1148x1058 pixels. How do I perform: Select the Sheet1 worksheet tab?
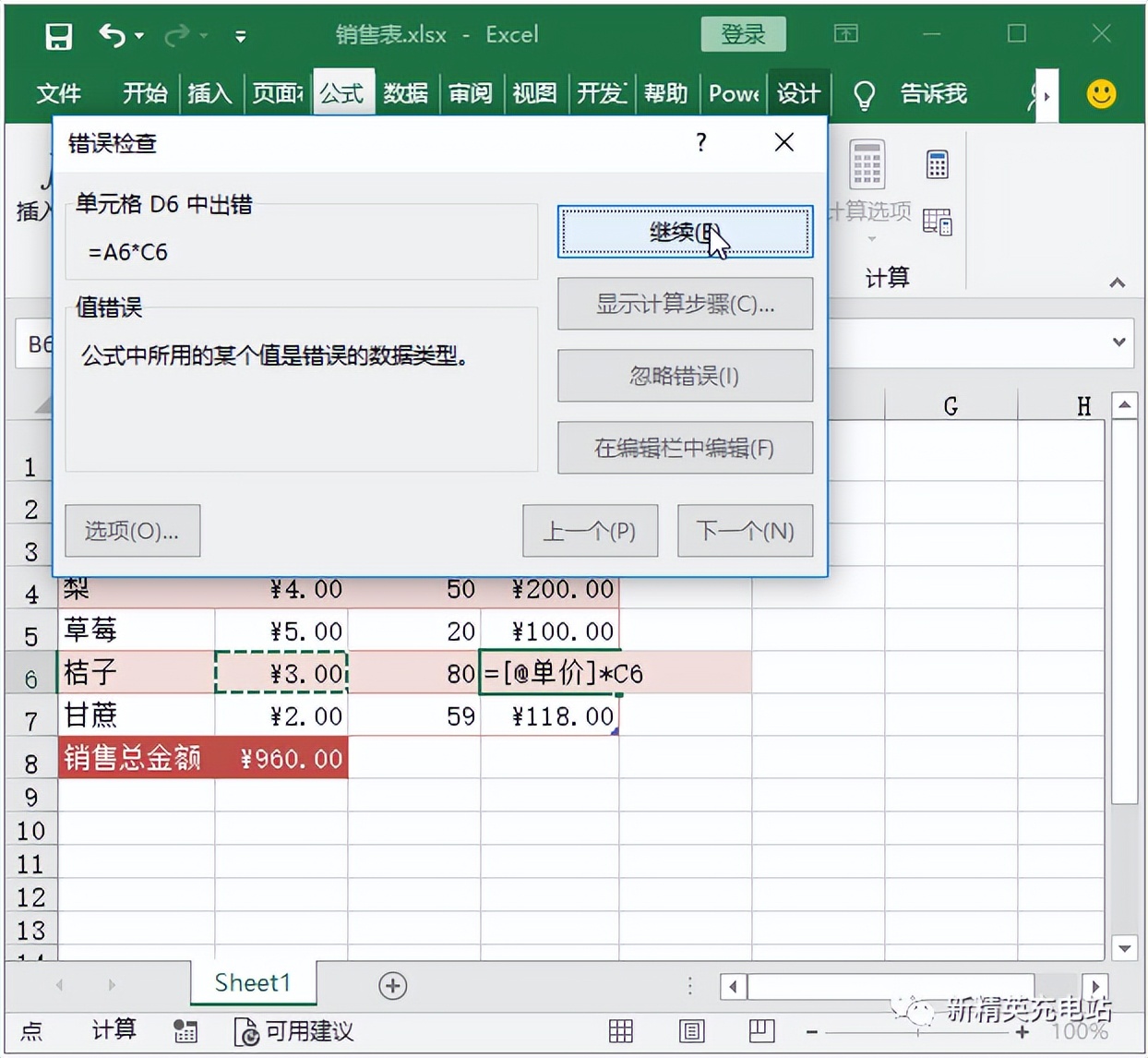coord(252,983)
